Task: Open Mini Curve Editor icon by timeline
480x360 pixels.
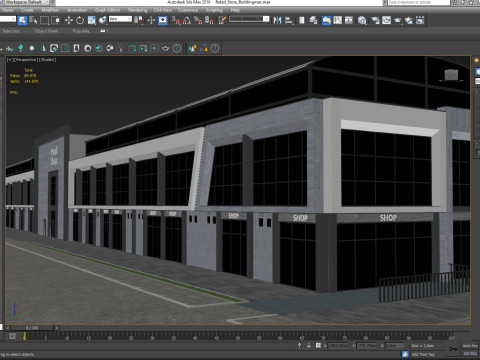Action: pos(12,336)
